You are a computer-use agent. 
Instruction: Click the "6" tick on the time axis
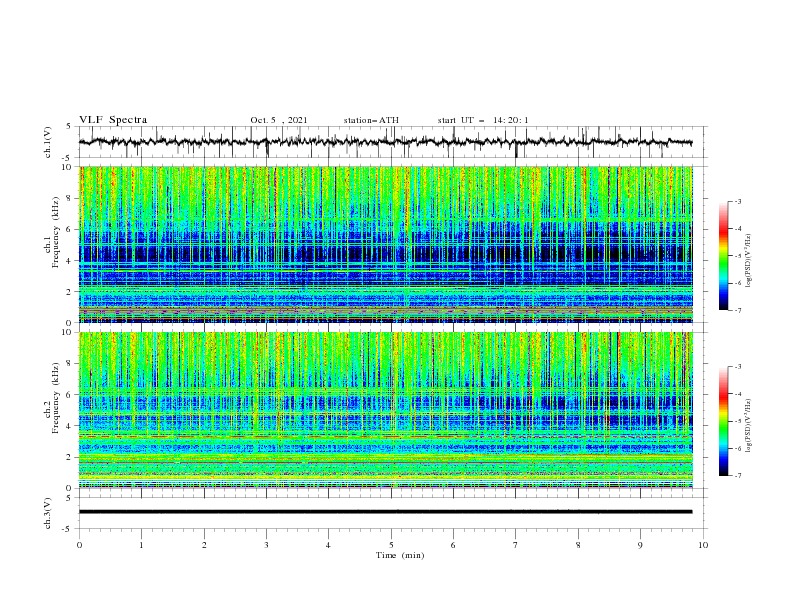click(x=453, y=545)
